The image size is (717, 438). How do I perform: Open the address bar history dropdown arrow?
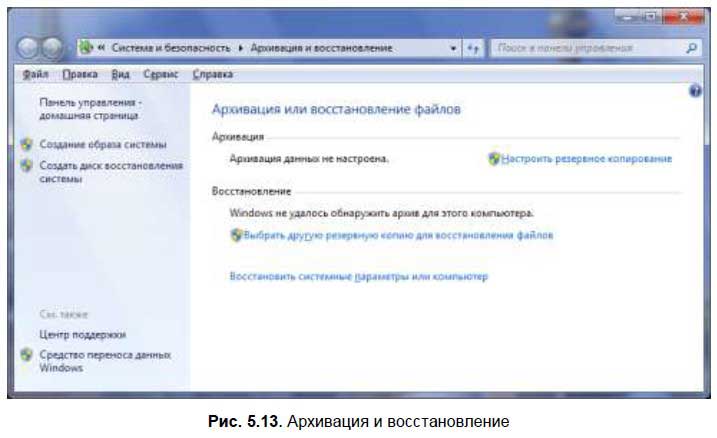coord(453,48)
